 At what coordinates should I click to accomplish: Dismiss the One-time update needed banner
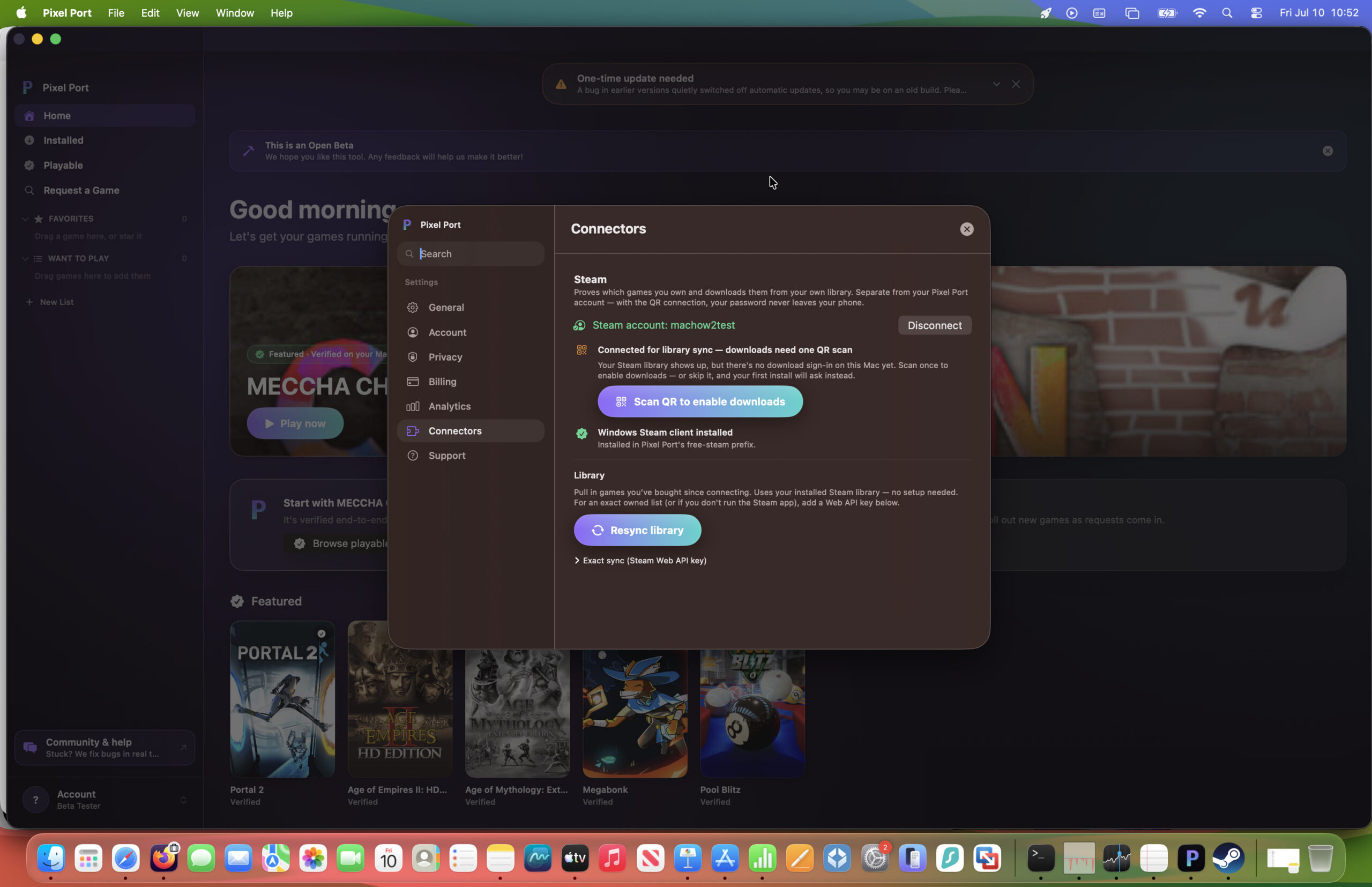(x=1016, y=84)
